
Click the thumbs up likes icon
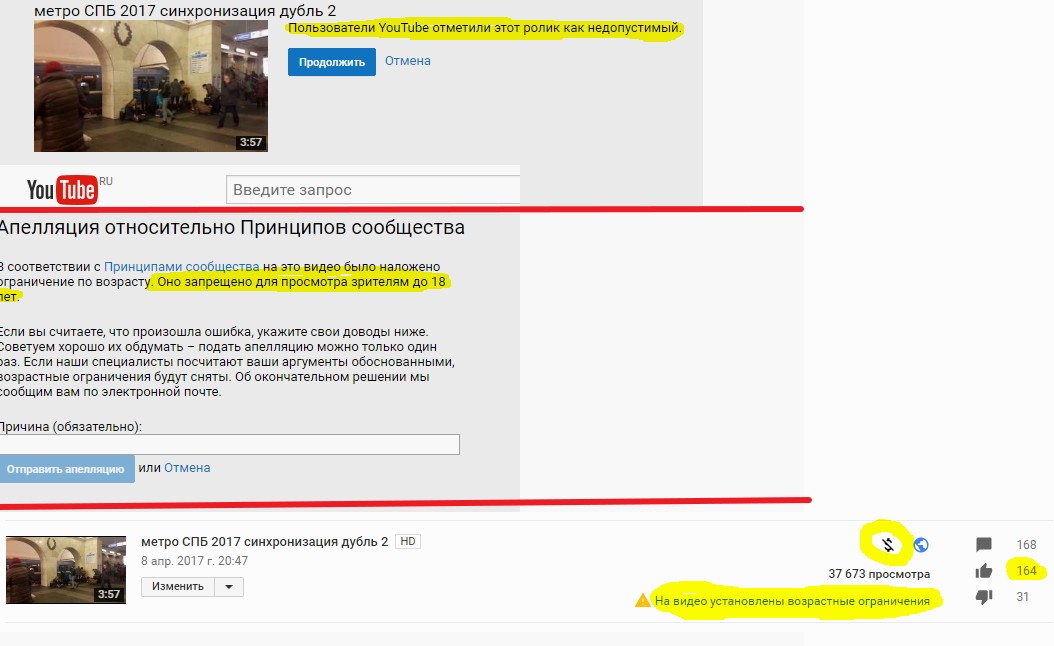(x=983, y=571)
